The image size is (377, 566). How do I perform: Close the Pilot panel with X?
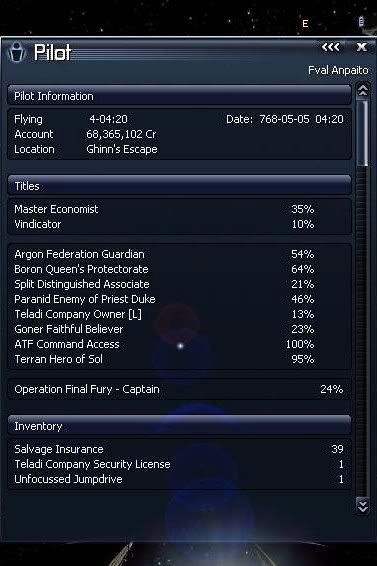click(x=361, y=47)
